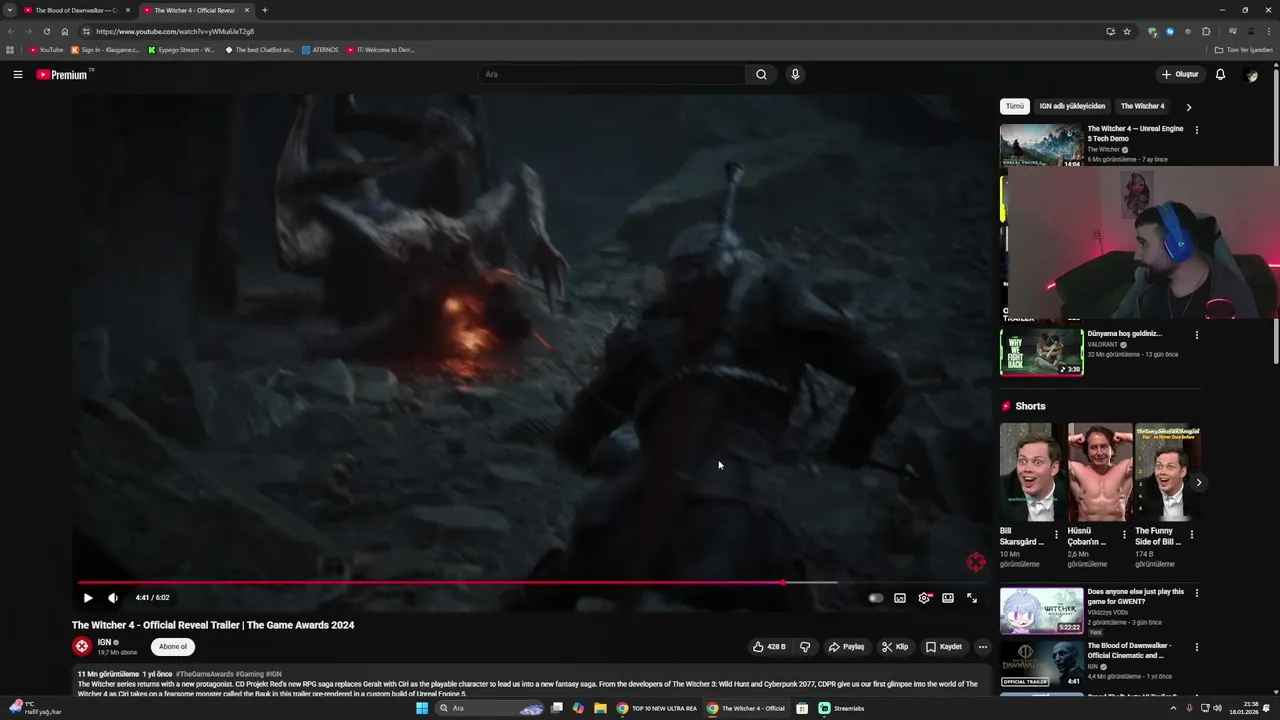
Task: Open Oluştur create button
Action: [x=1180, y=74]
